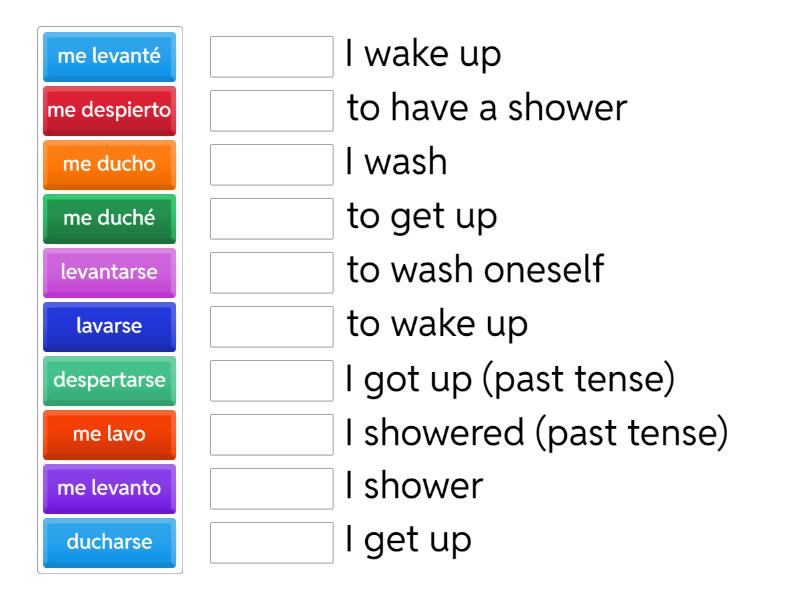Pick the "me ducho" word card
This screenshot has height=600, width=800.
pyautogui.click(x=108, y=165)
